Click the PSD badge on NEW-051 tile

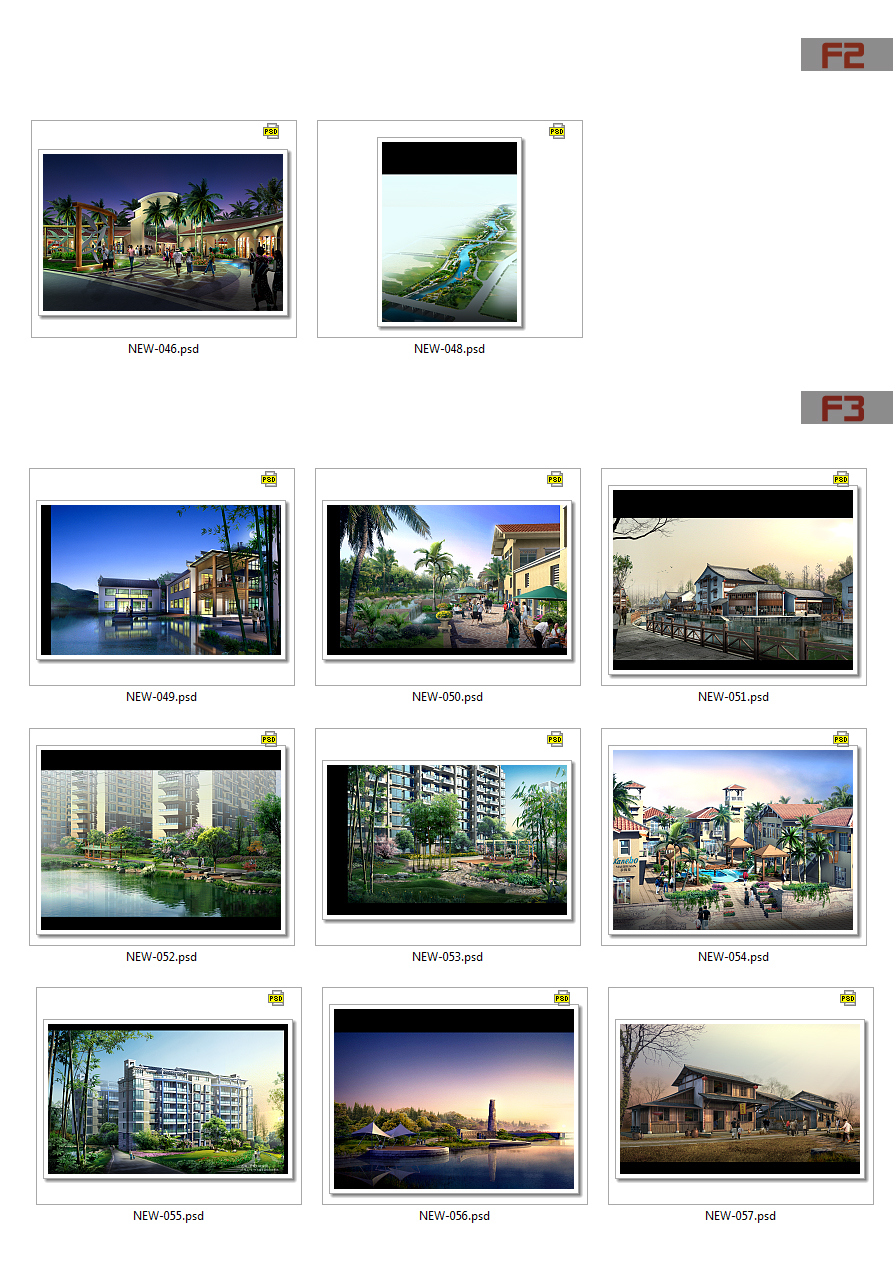coord(841,479)
